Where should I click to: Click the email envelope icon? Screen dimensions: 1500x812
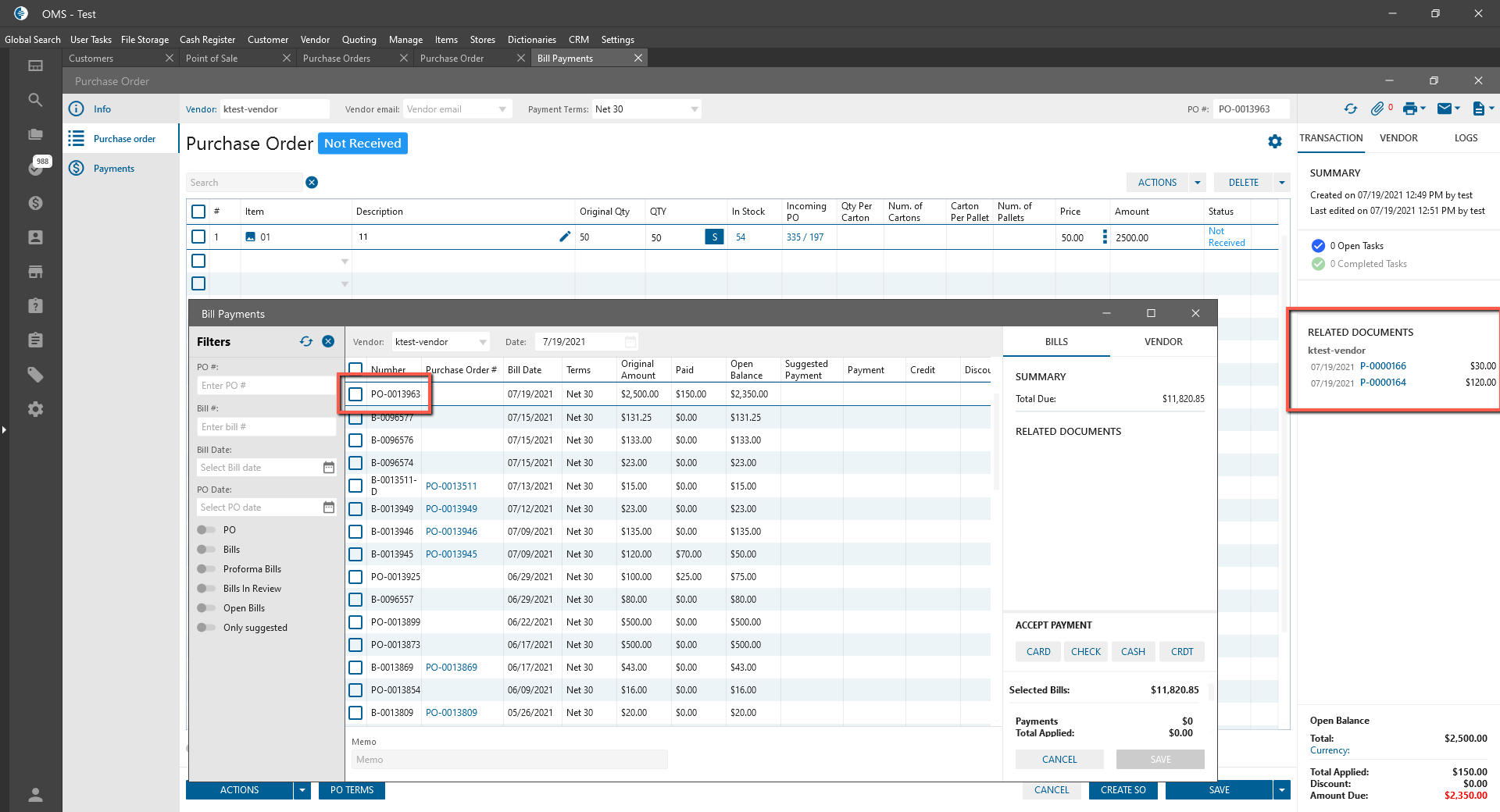(1445, 109)
